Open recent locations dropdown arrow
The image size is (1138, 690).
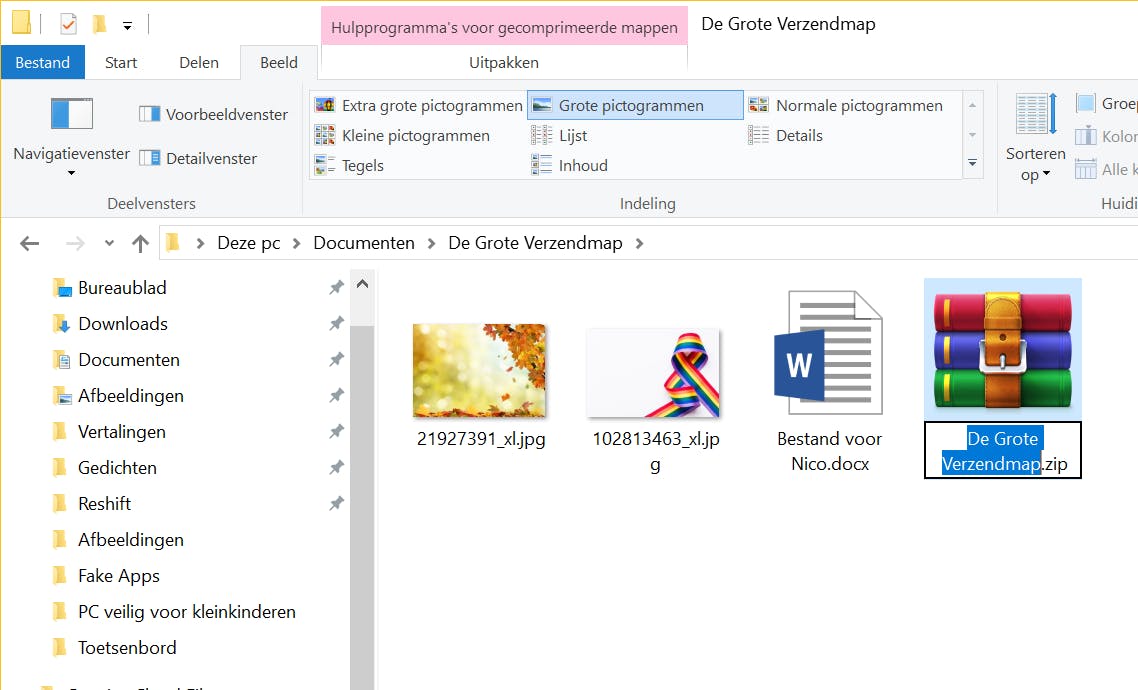click(109, 243)
